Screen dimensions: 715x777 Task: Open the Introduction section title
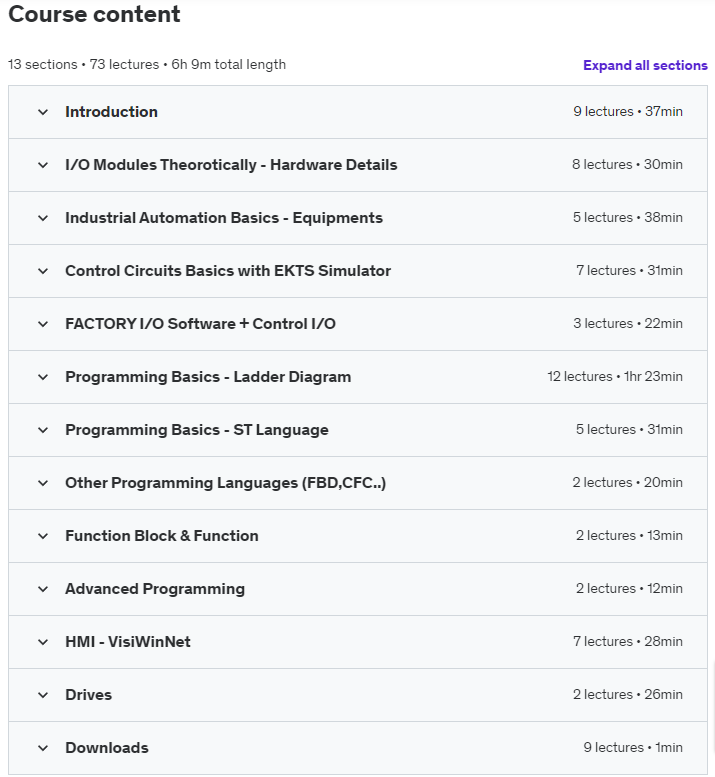point(111,112)
